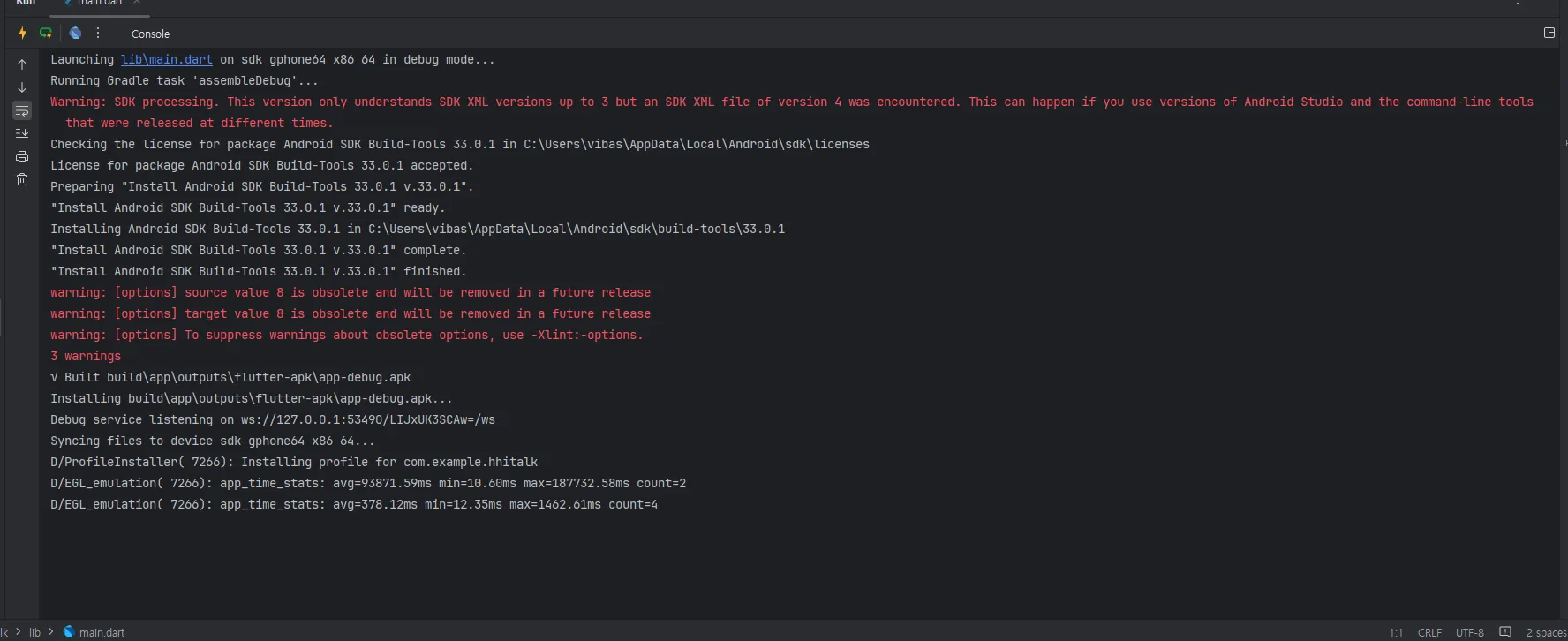The image size is (1568, 641).
Task: Click the 'that were released at different times' line
Action: click(x=200, y=123)
